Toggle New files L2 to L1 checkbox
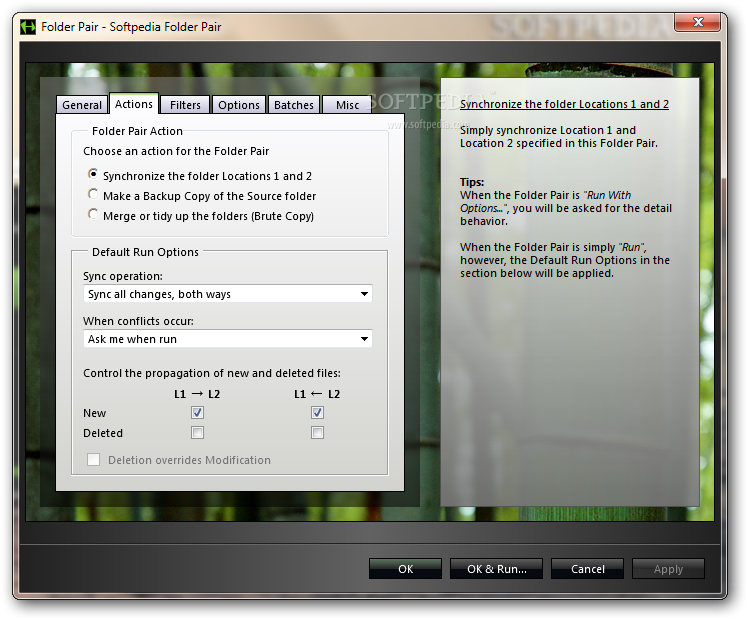The width and height of the screenshot is (748, 620). coord(317,413)
